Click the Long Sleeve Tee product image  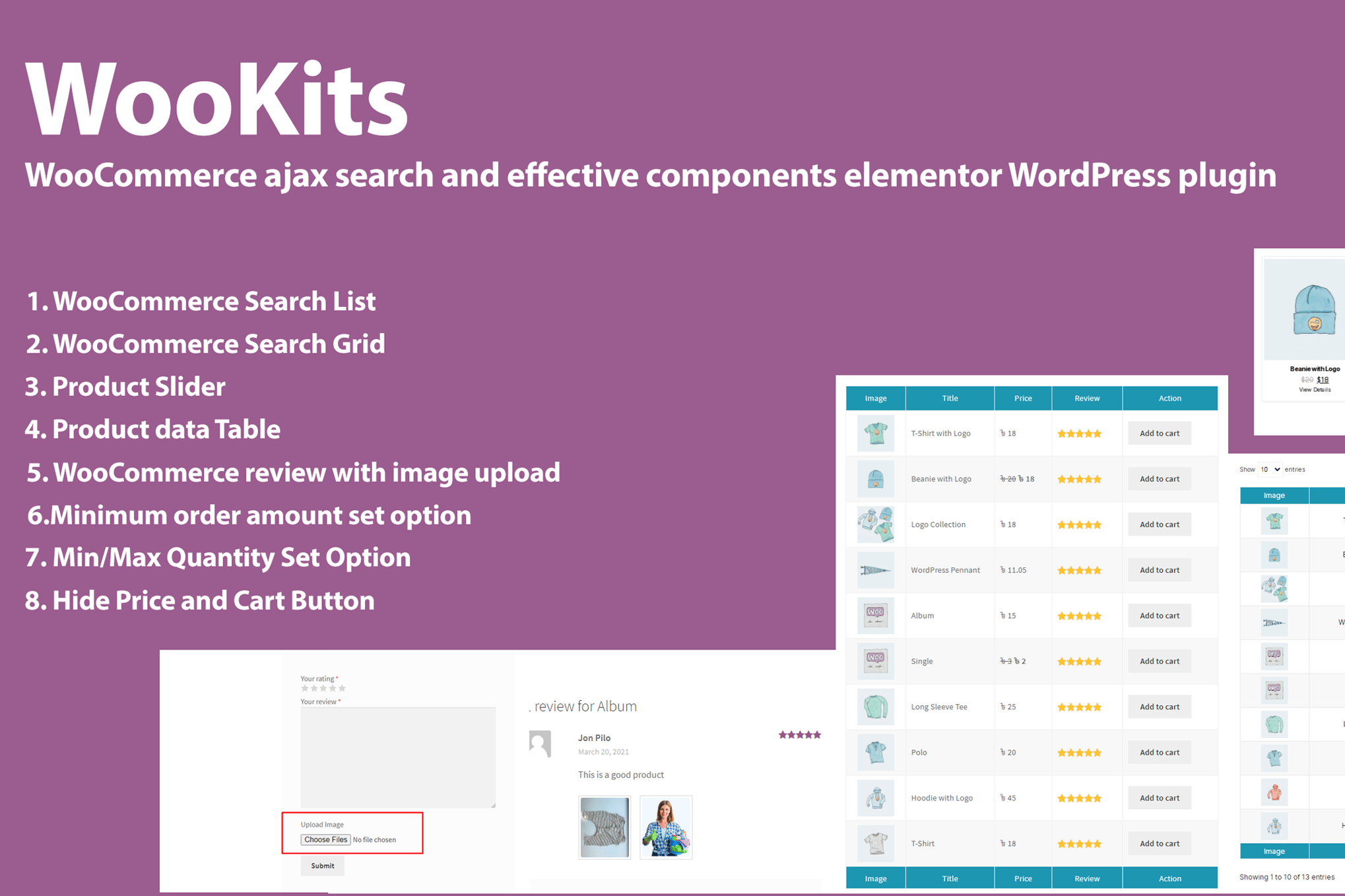pyautogui.click(x=875, y=707)
